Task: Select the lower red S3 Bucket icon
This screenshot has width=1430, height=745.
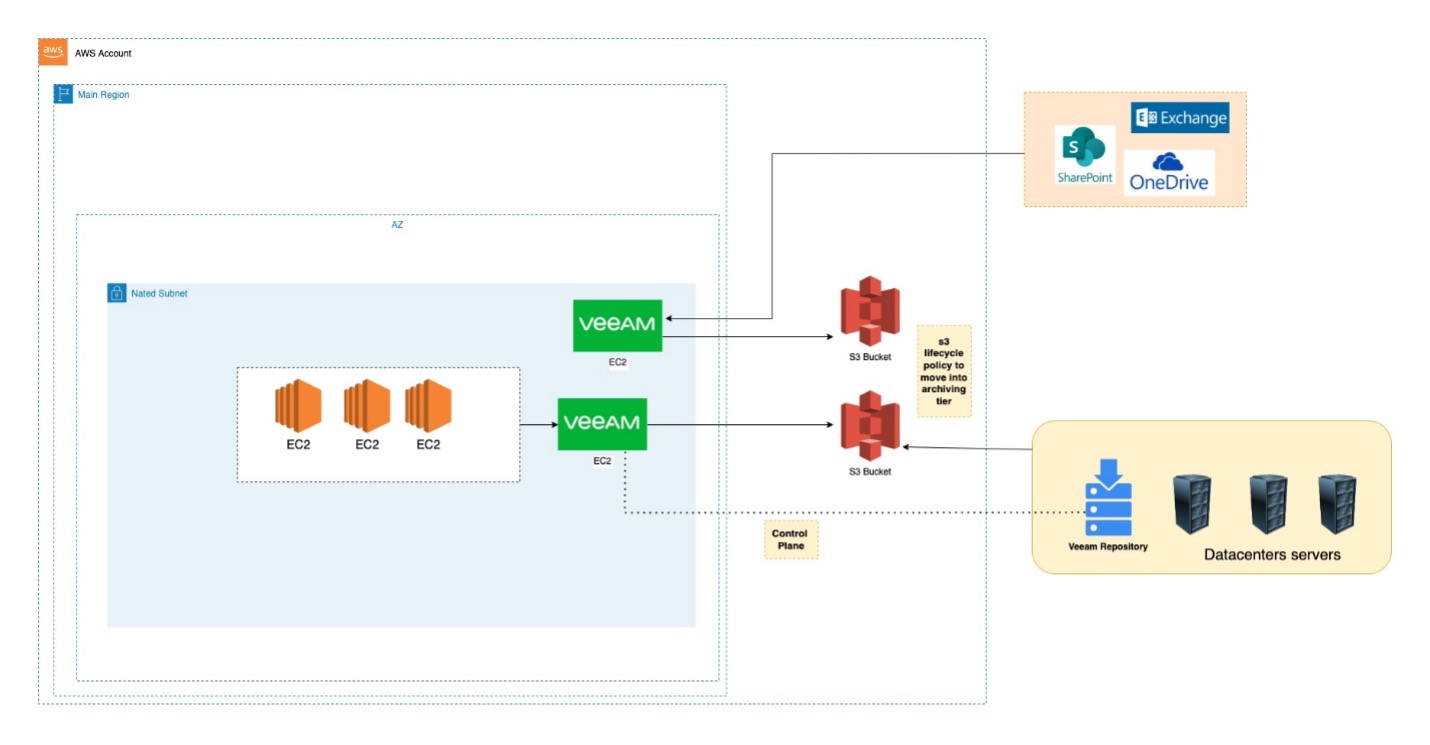Action: (870, 426)
